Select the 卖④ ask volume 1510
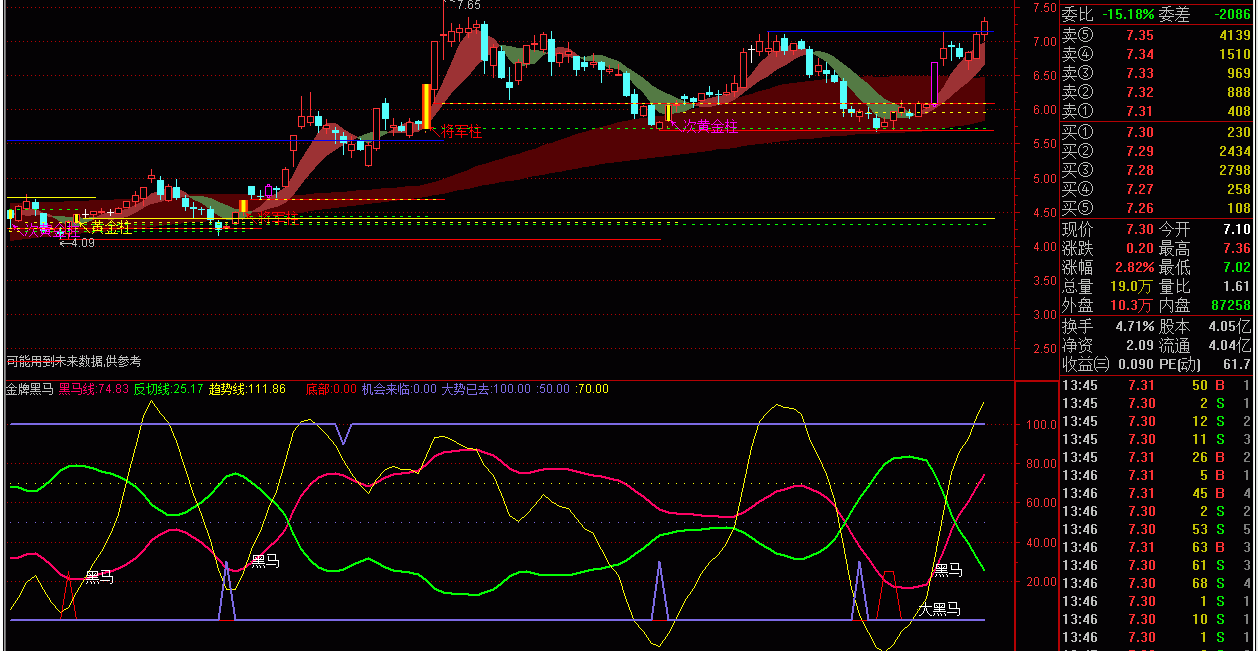Screen dimensions: 1260x651 click(x=1235, y=54)
